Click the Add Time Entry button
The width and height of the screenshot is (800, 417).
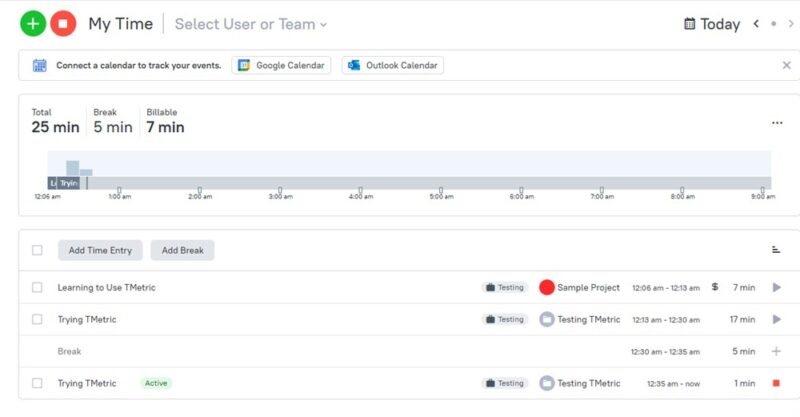[100, 250]
